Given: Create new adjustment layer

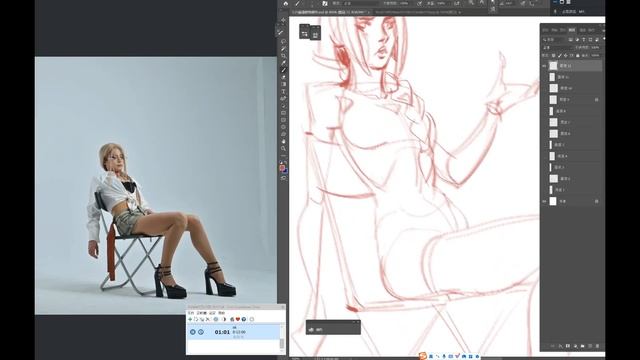Looking at the screenshot, I should [575, 346].
